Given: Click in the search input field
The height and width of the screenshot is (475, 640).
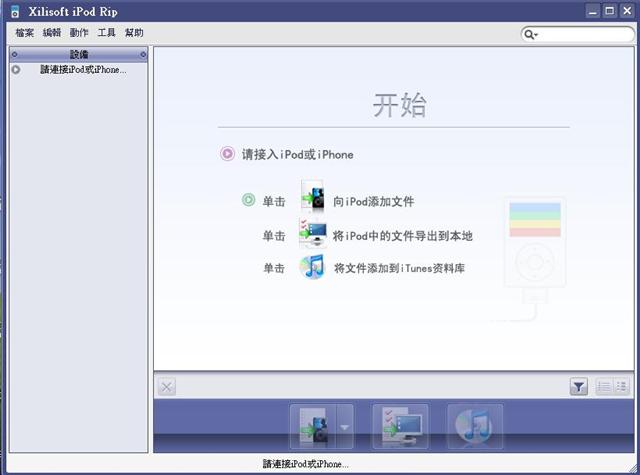Looking at the screenshot, I should 584,34.
